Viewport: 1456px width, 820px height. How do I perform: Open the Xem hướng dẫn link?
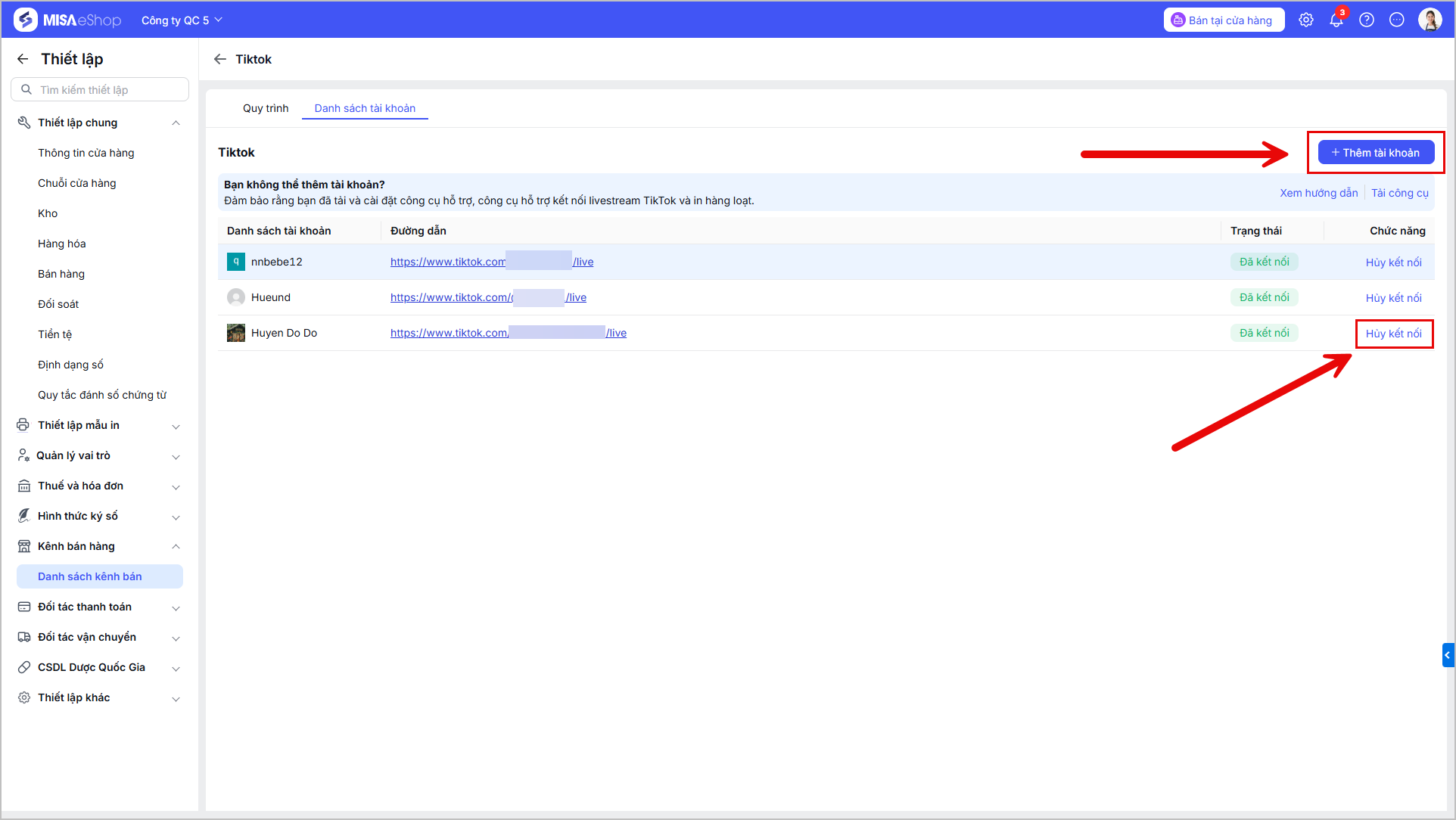1318,193
